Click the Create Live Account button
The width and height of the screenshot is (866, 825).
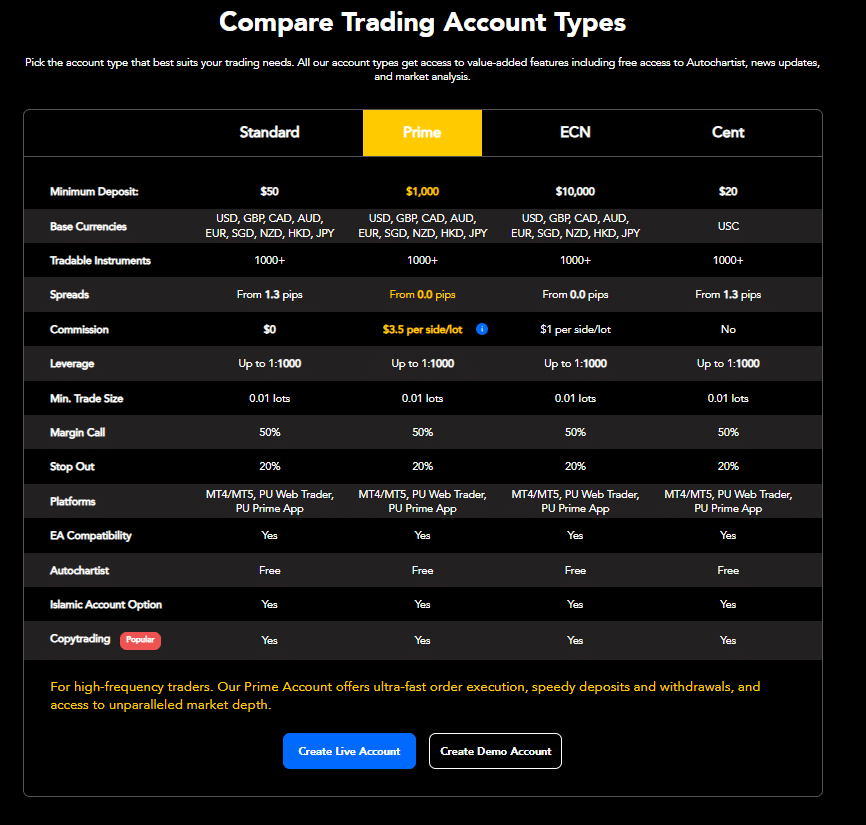(349, 751)
